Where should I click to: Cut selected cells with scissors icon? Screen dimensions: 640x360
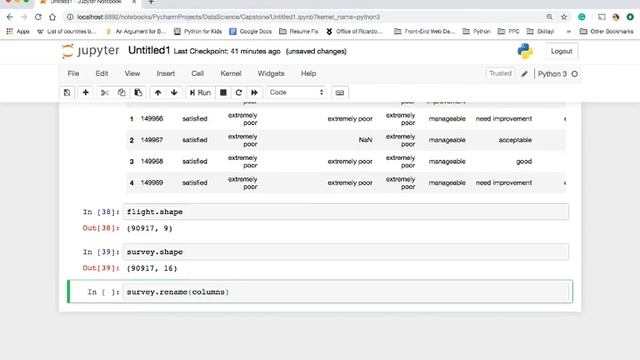click(x=104, y=93)
